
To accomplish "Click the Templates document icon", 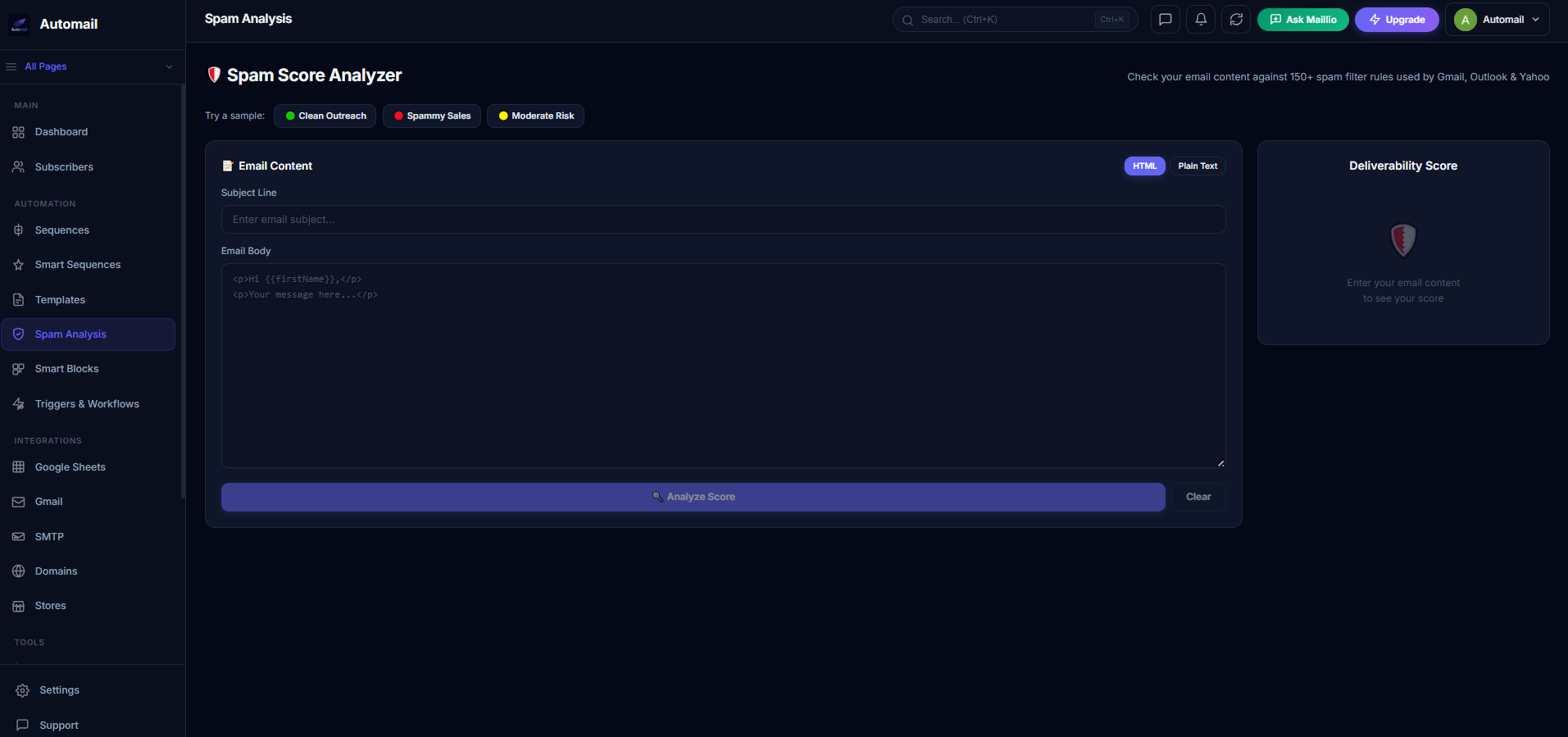I will (x=18, y=300).
